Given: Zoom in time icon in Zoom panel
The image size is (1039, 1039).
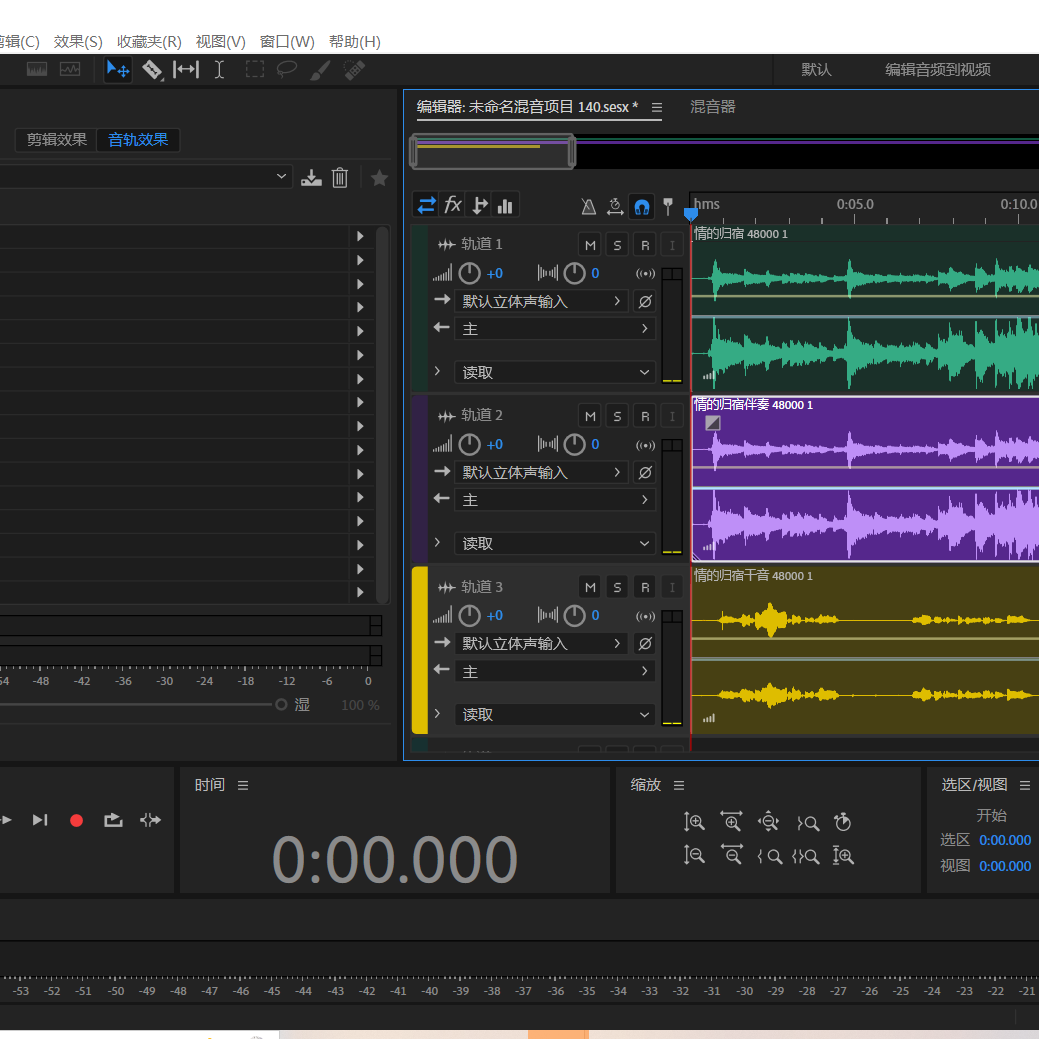Looking at the screenshot, I should 732,822.
